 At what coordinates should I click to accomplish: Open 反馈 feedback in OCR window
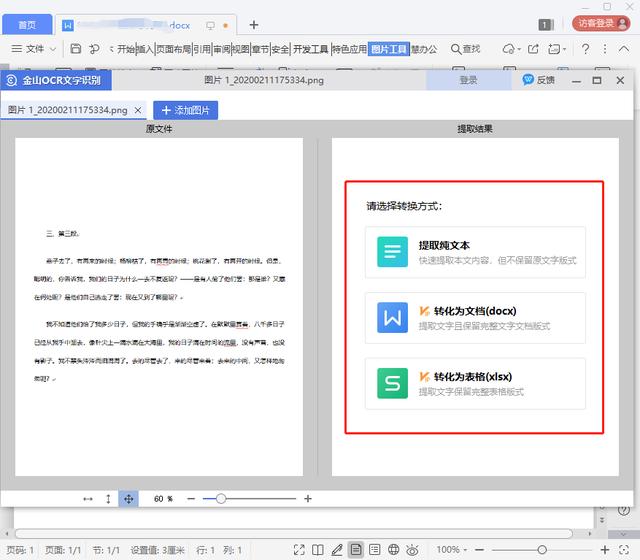[x=539, y=80]
